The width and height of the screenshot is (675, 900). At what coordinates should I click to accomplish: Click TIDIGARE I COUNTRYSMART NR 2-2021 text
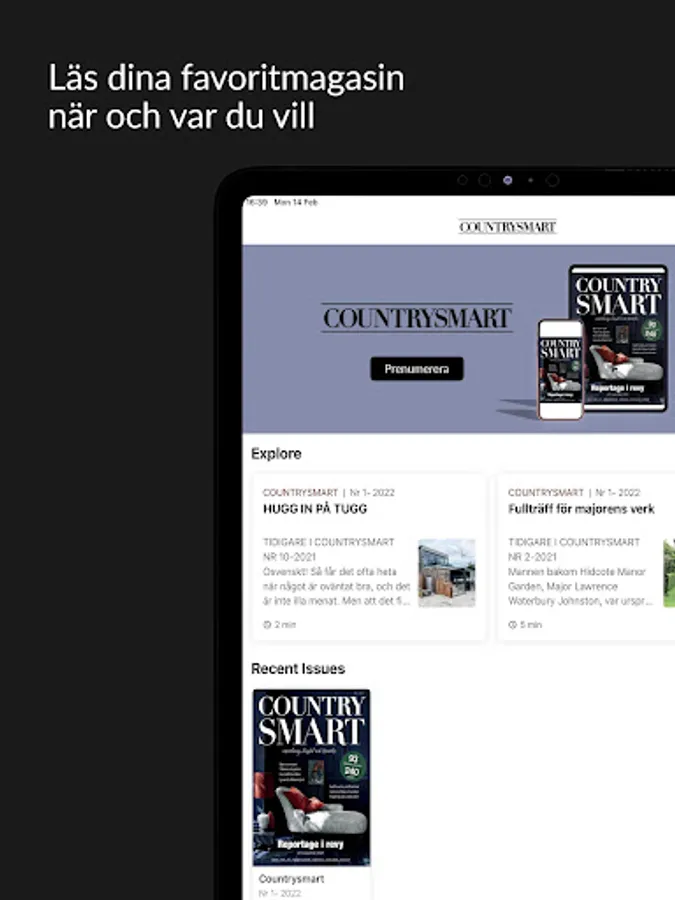[x=573, y=549]
